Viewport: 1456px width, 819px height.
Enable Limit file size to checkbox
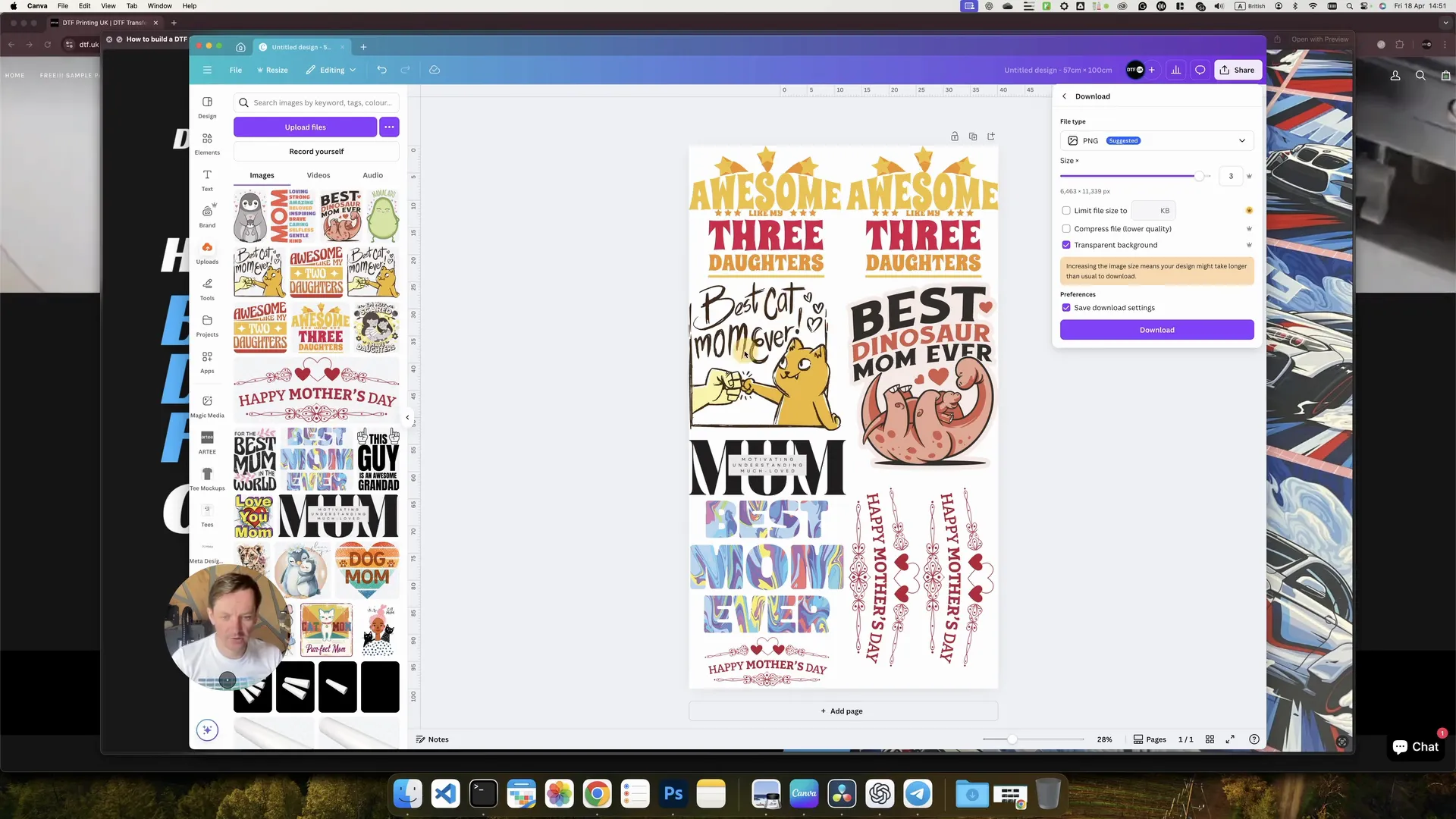tap(1066, 211)
